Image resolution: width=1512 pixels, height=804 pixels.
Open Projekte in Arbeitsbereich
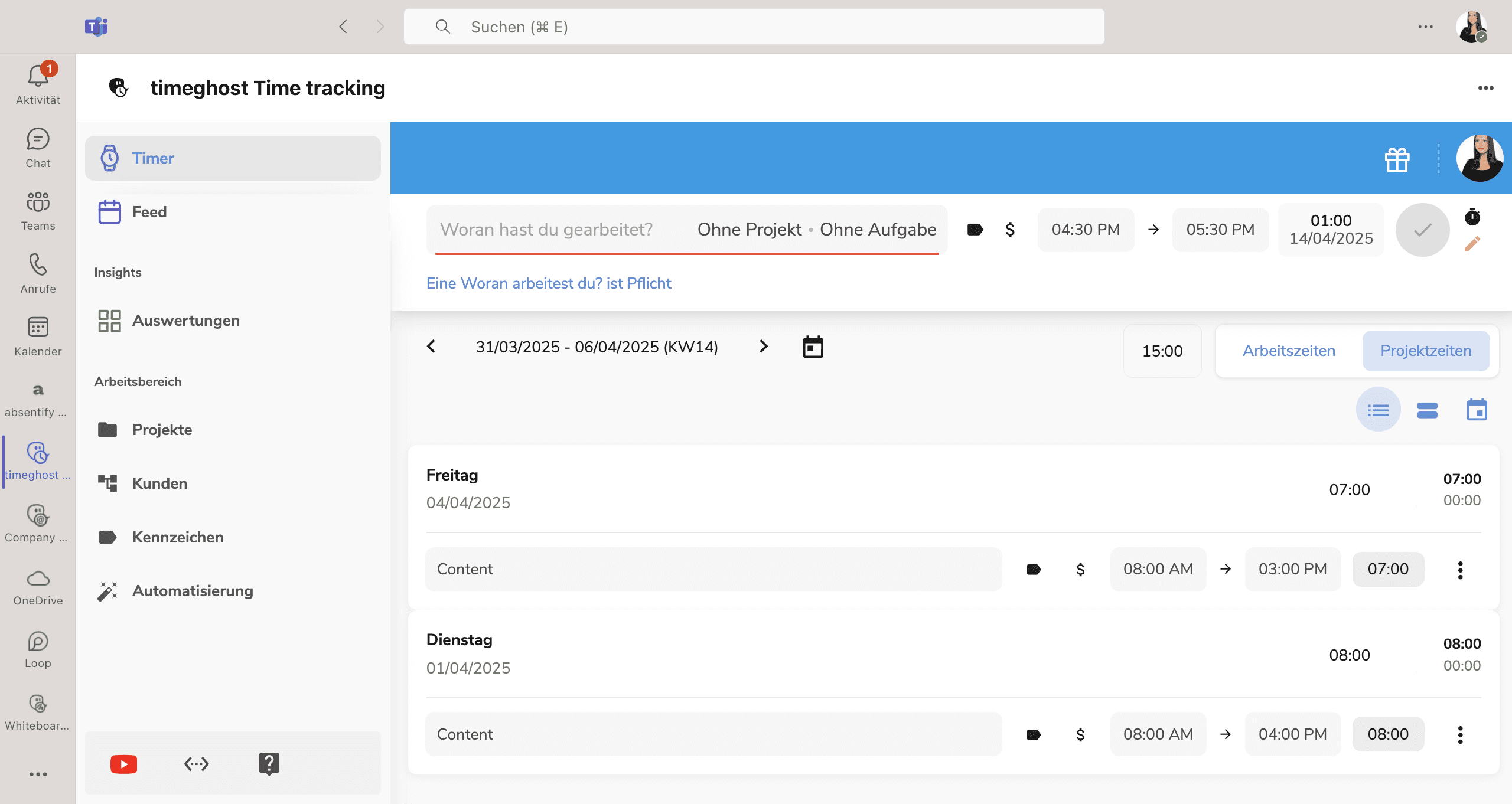(x=233, y=430)
